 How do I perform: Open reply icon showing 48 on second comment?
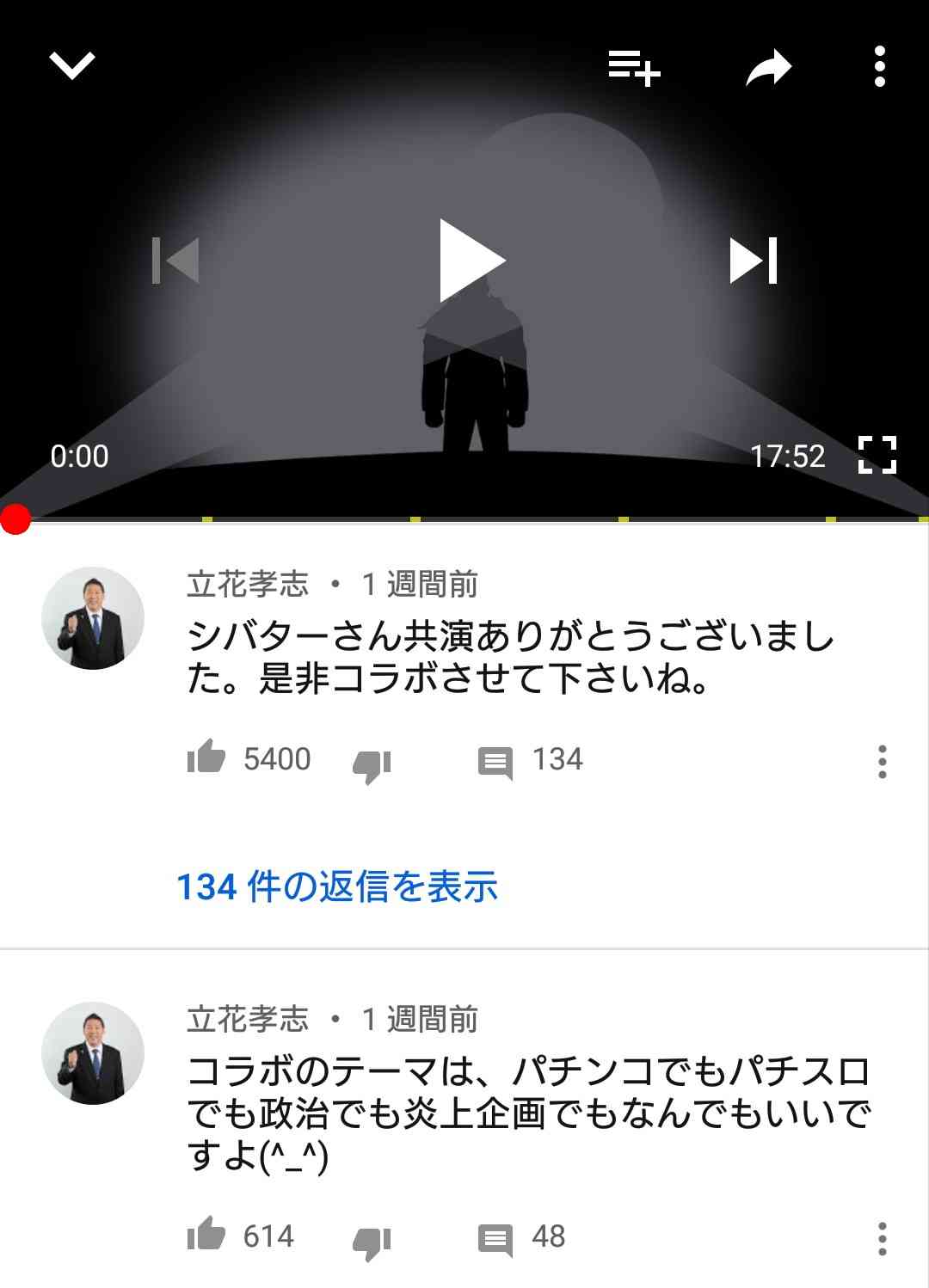point(495,1240)
